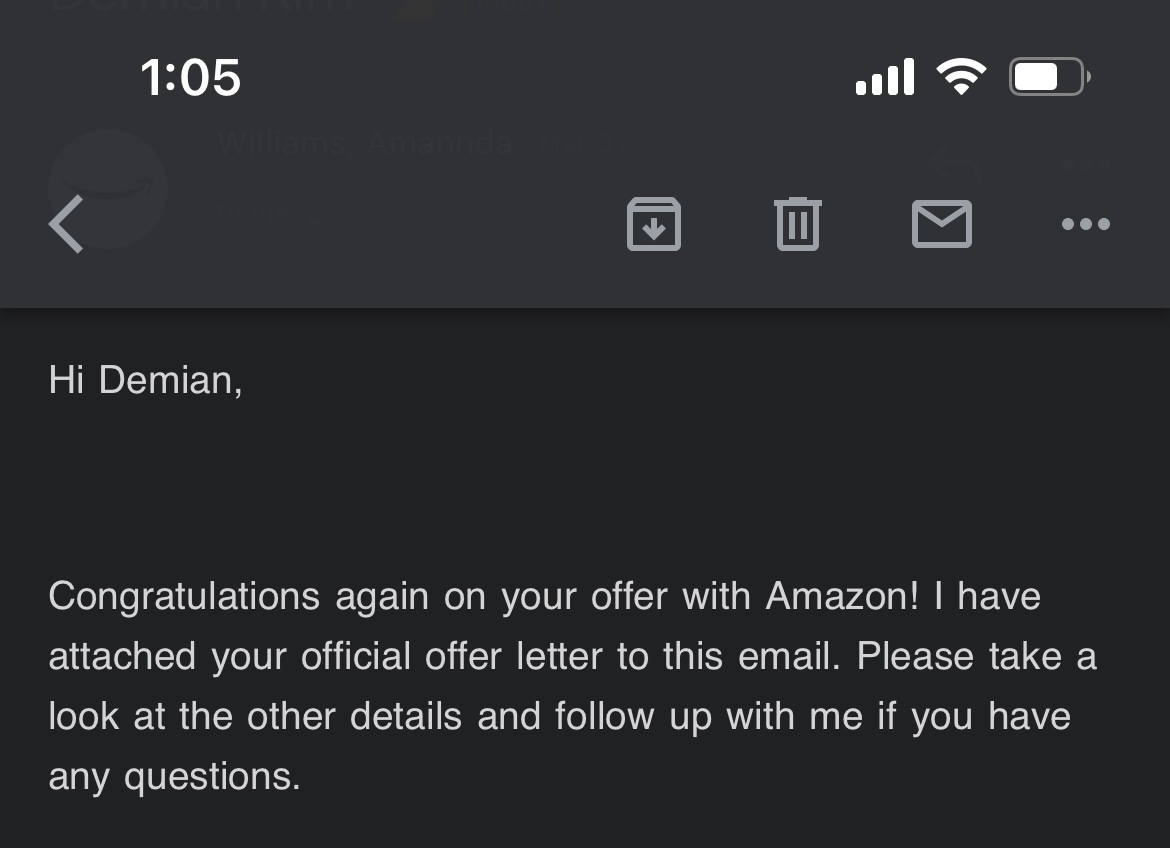Tap the faded Amazon smile sender avatar
The width and height of the screenshot is (1170, 848).
107,188
